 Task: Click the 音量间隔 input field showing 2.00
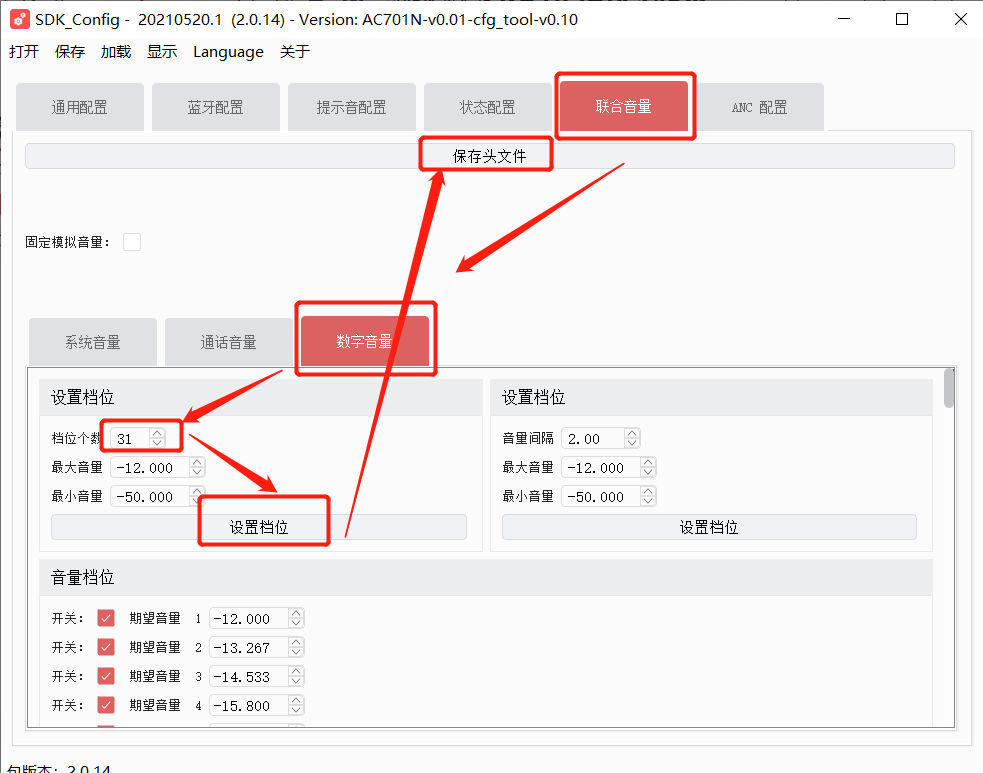click(x=594, y=438)
